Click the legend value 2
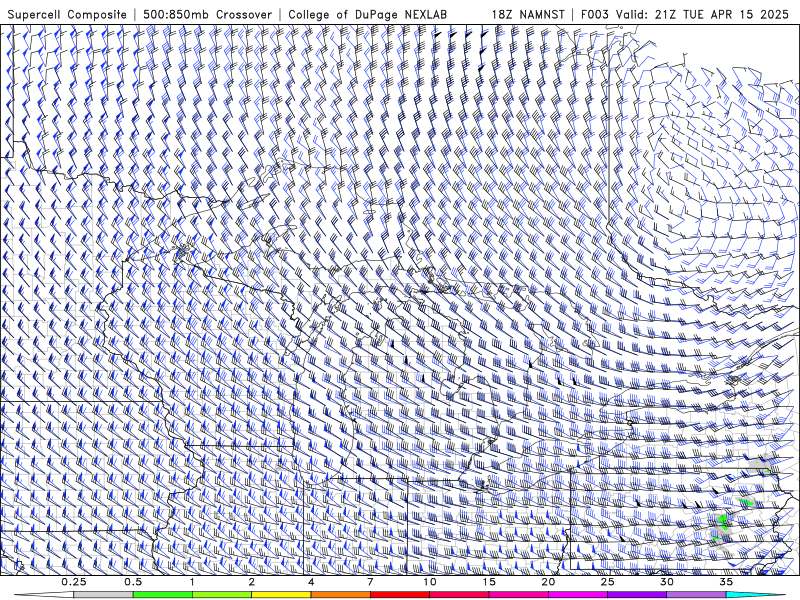 click(252, 582)
